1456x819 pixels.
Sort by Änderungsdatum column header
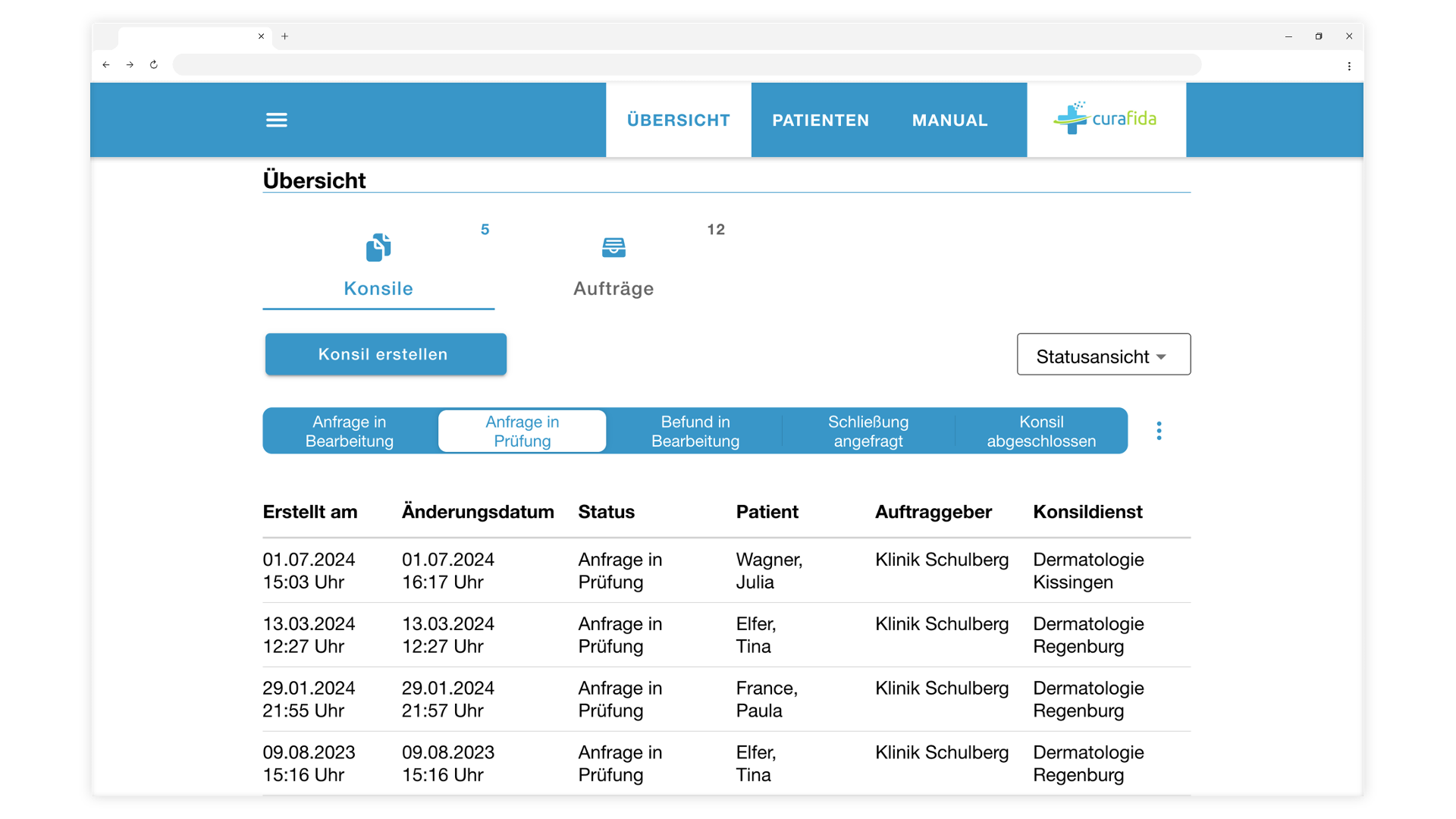click(478, 512)
